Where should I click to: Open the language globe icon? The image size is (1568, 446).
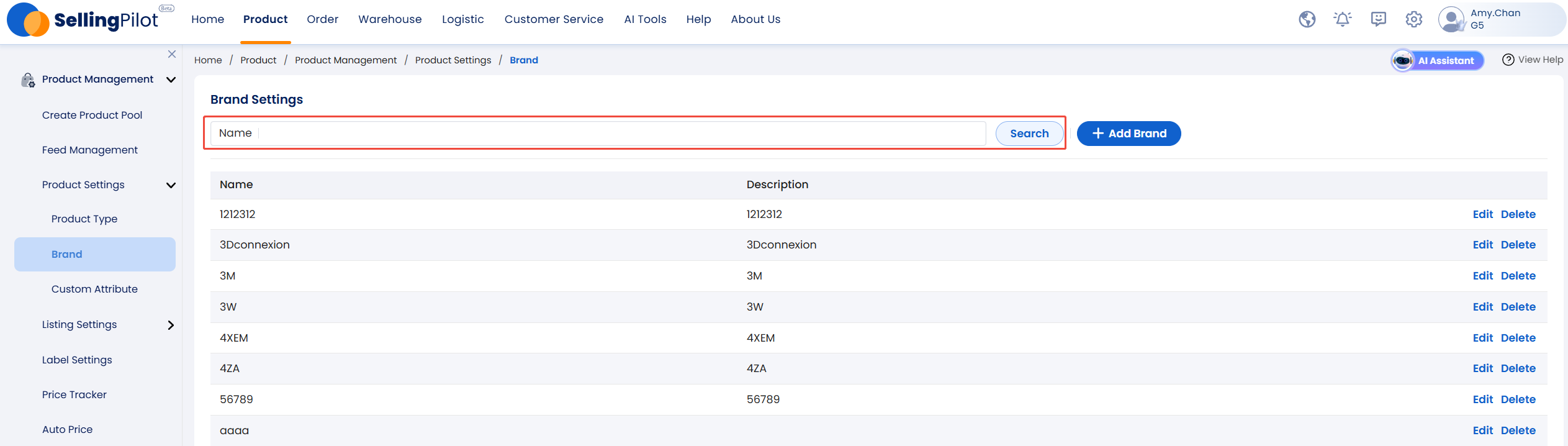(x=1307, y=19)
